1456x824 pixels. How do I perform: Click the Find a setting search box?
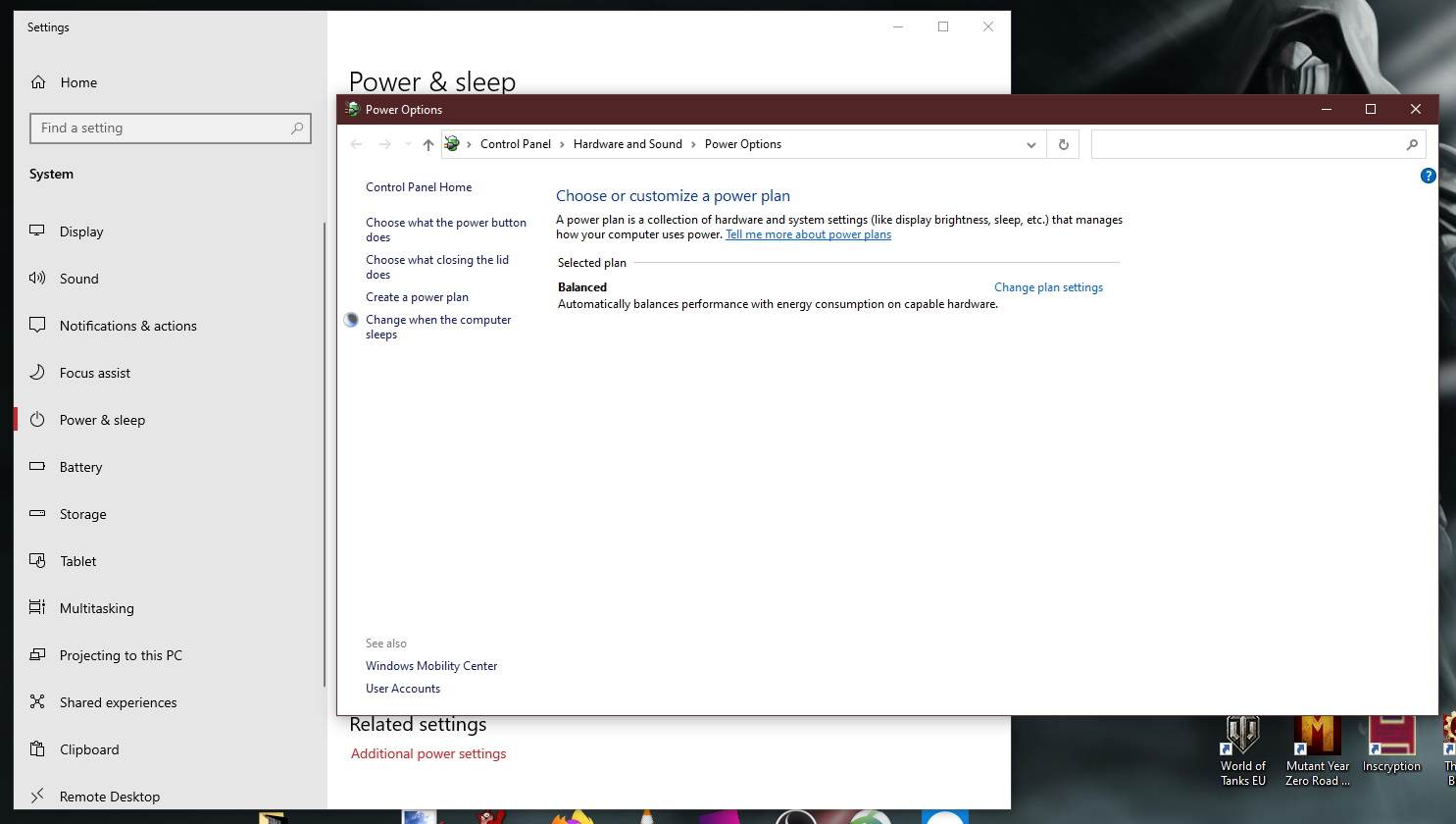(162, 129)
